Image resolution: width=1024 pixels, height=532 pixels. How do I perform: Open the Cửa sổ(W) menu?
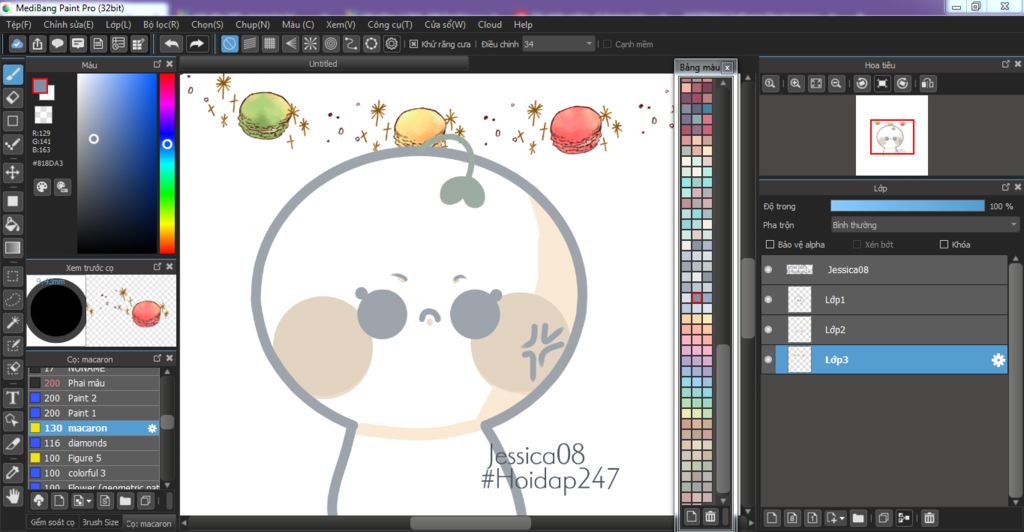445,24
